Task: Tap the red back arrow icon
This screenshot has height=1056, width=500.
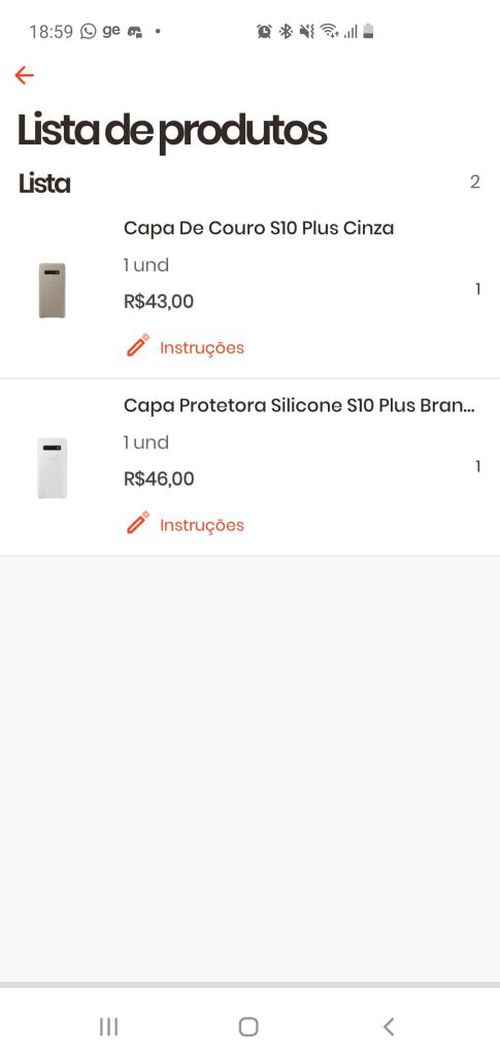Action: [24, 75]
